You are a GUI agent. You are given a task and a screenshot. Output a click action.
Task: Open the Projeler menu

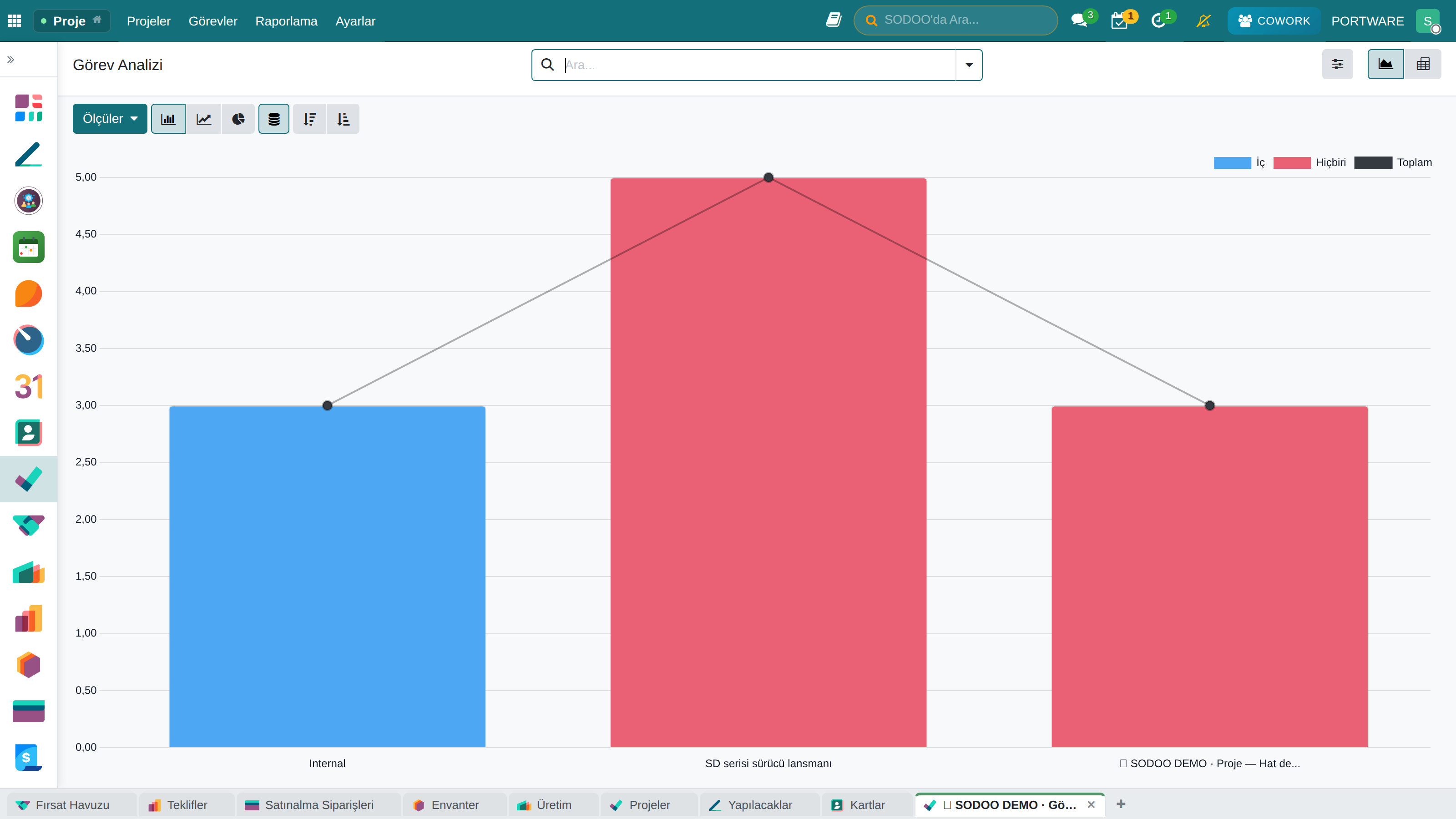tap(149, 21)
